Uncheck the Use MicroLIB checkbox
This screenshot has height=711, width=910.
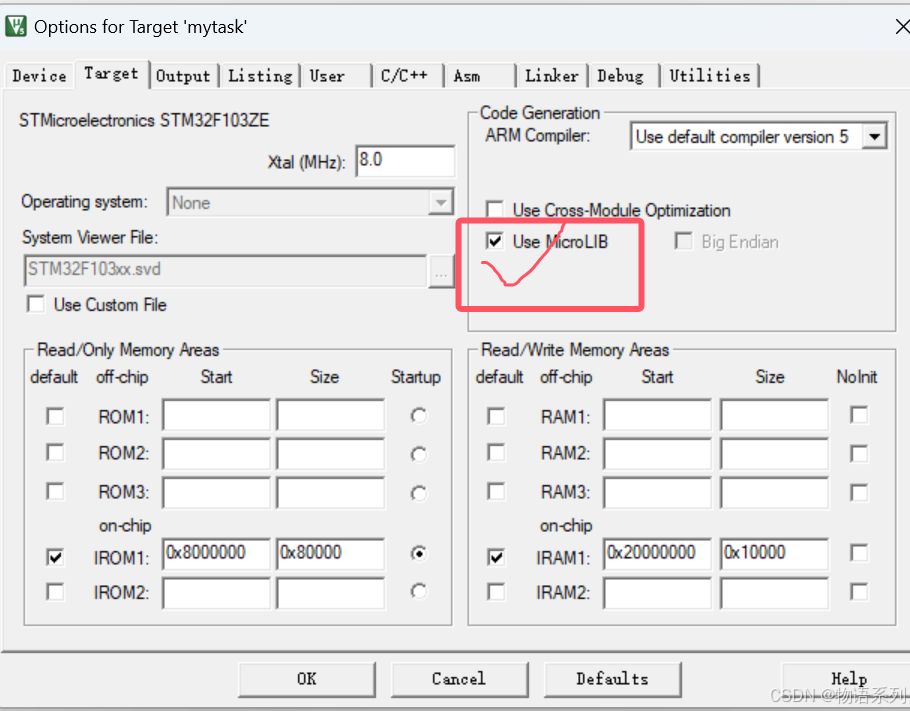point(494,241)
